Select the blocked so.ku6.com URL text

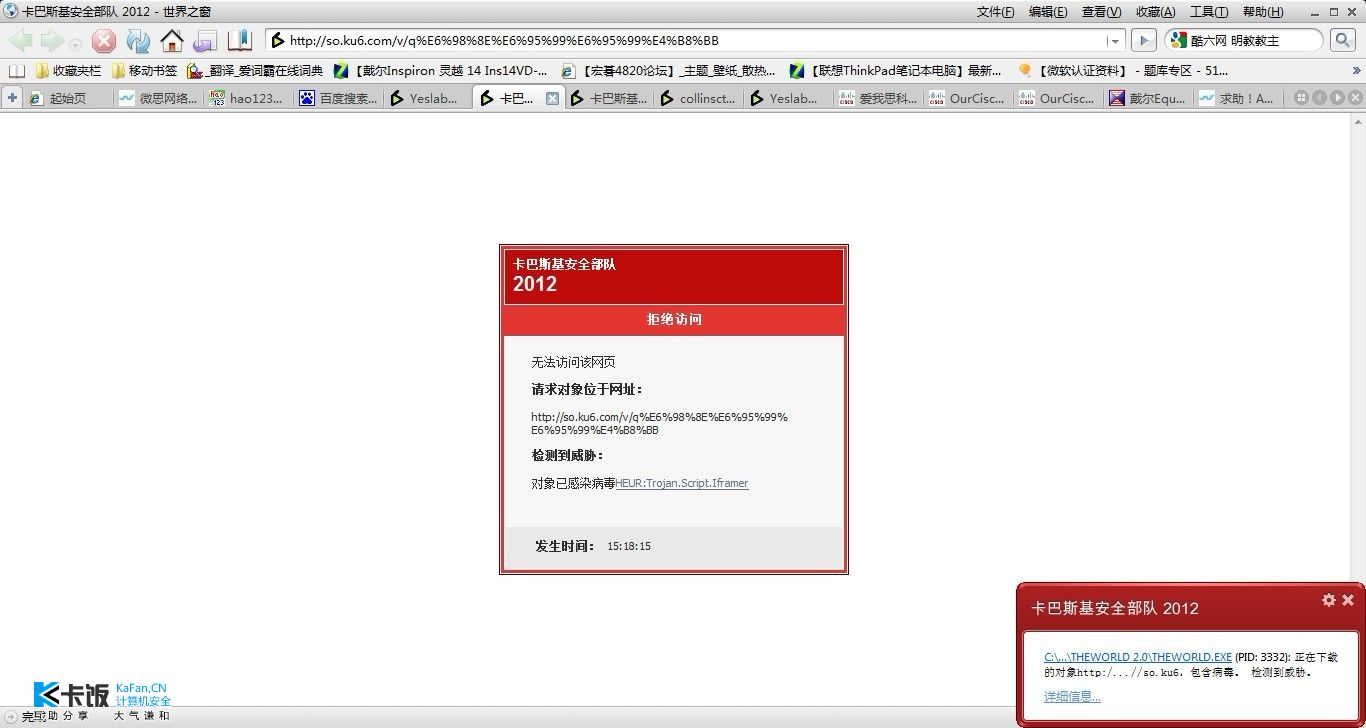click(659, 423)
